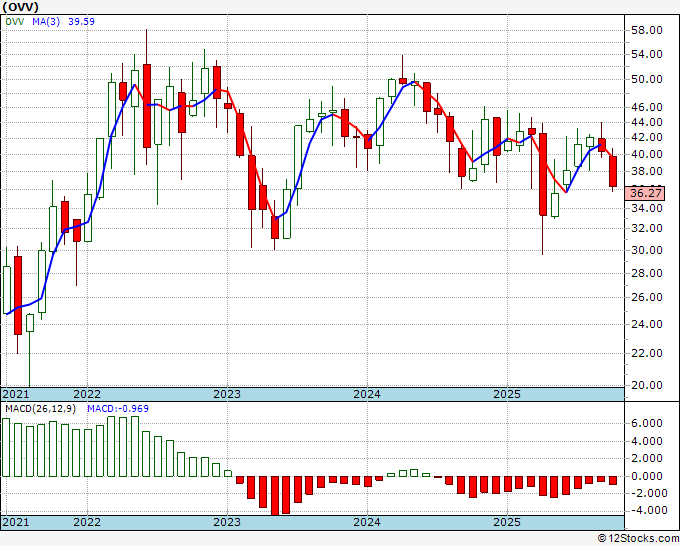
Task: Click the 36.27 current price tag
Action: tap(645, 193)
